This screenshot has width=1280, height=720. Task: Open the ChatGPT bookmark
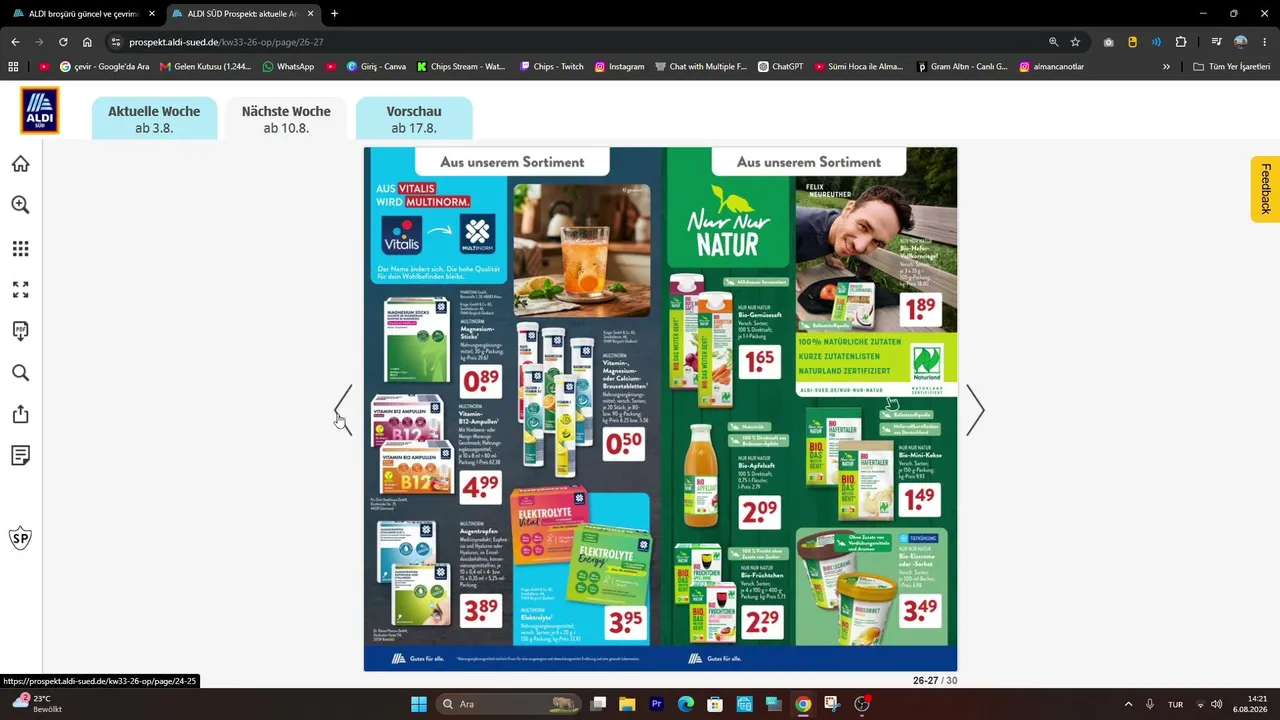(780, 67)
